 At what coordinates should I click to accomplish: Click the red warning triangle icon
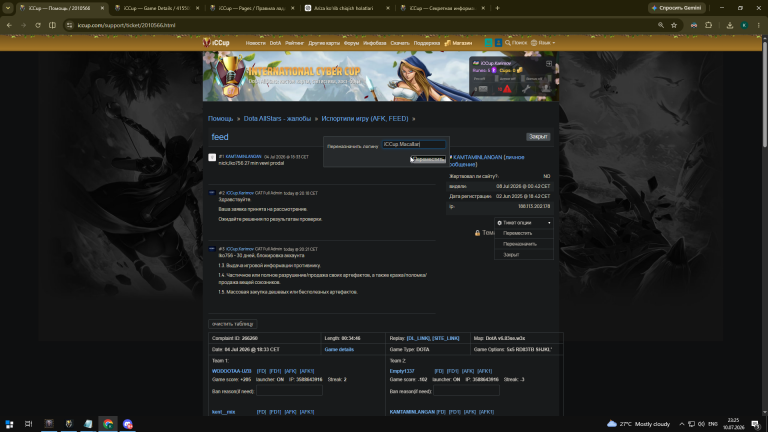(x=507, y=89)
